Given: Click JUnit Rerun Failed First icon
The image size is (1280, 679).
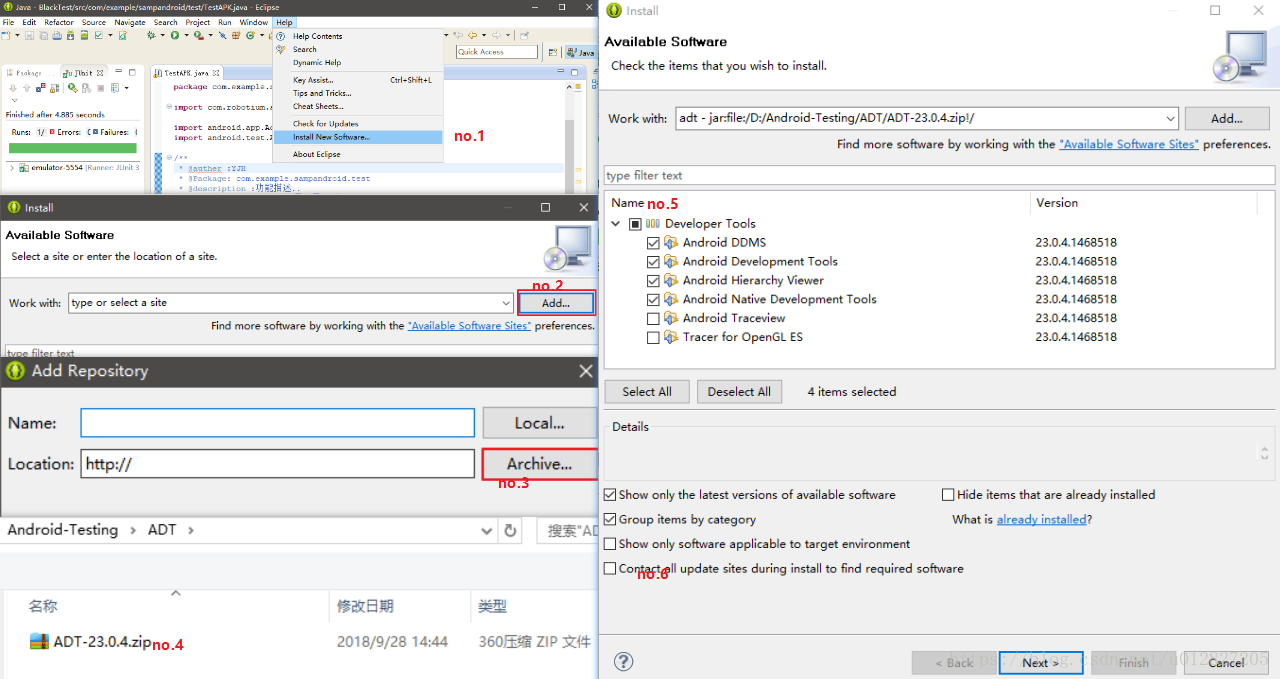Looking at the screenshot, I should (x=86, y=88).
